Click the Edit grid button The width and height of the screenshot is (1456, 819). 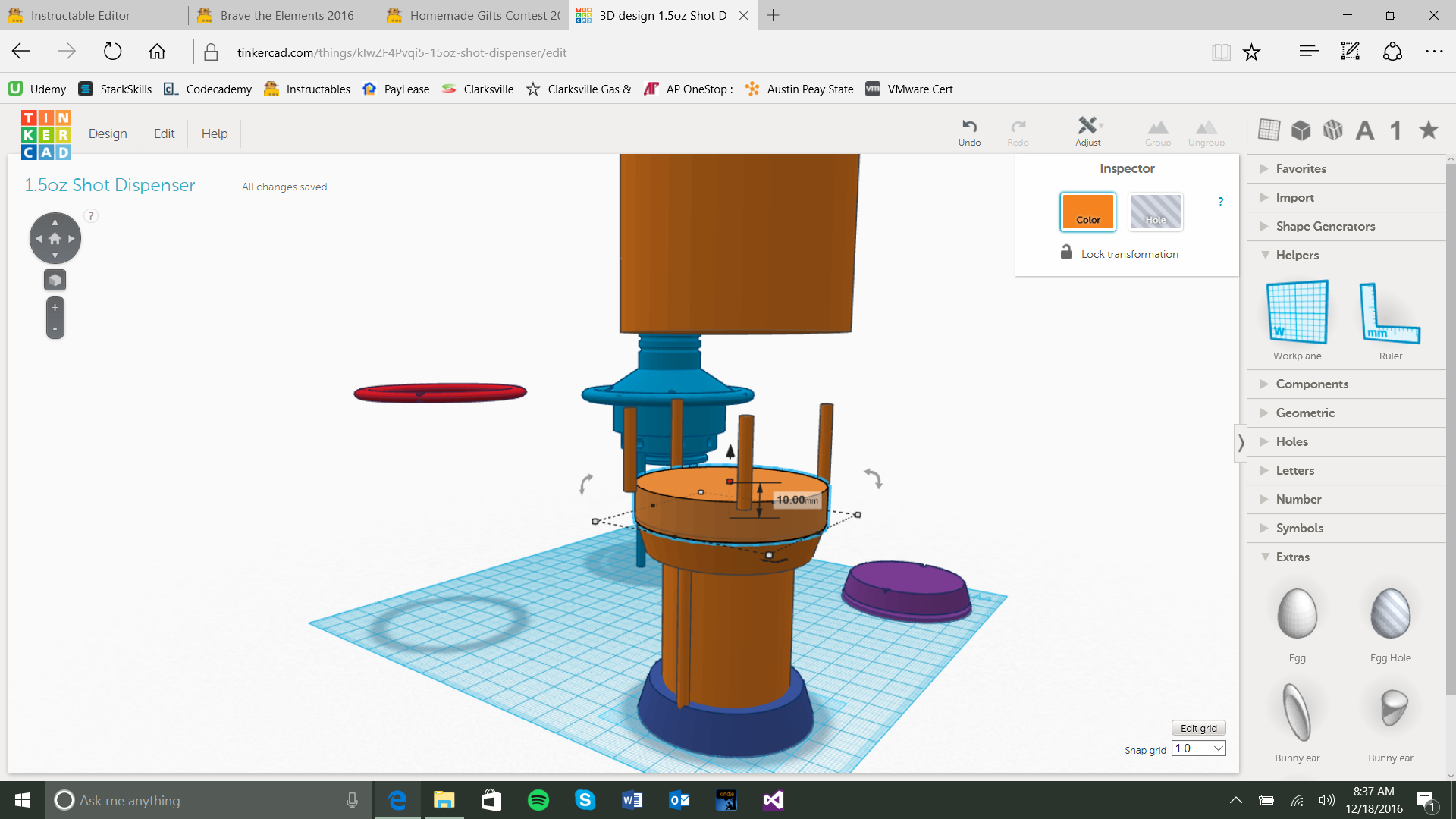1198,728
